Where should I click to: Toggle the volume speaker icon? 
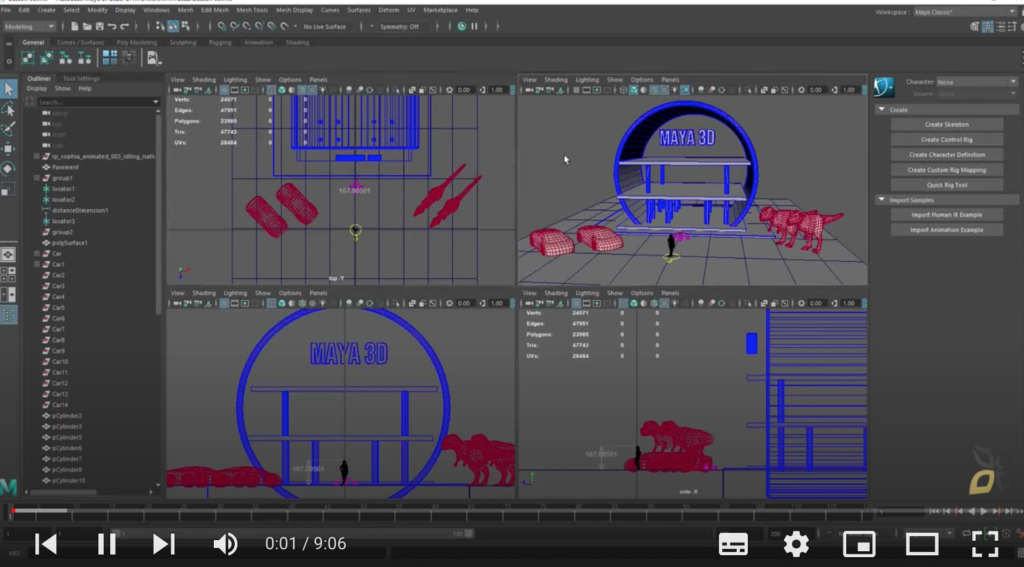click(225, 544)
